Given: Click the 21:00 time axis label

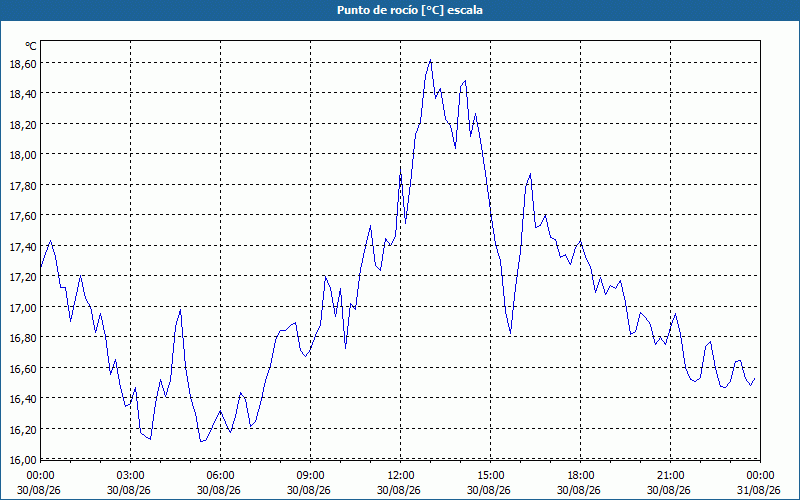Looking at the screenshot, I should pyautogui.click(x=670, y=476).
